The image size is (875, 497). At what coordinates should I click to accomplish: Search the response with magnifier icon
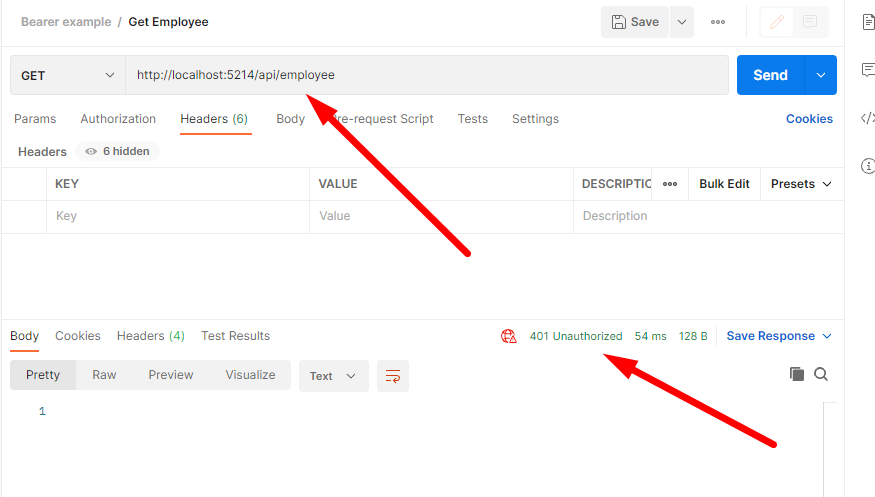coord(821,374)
